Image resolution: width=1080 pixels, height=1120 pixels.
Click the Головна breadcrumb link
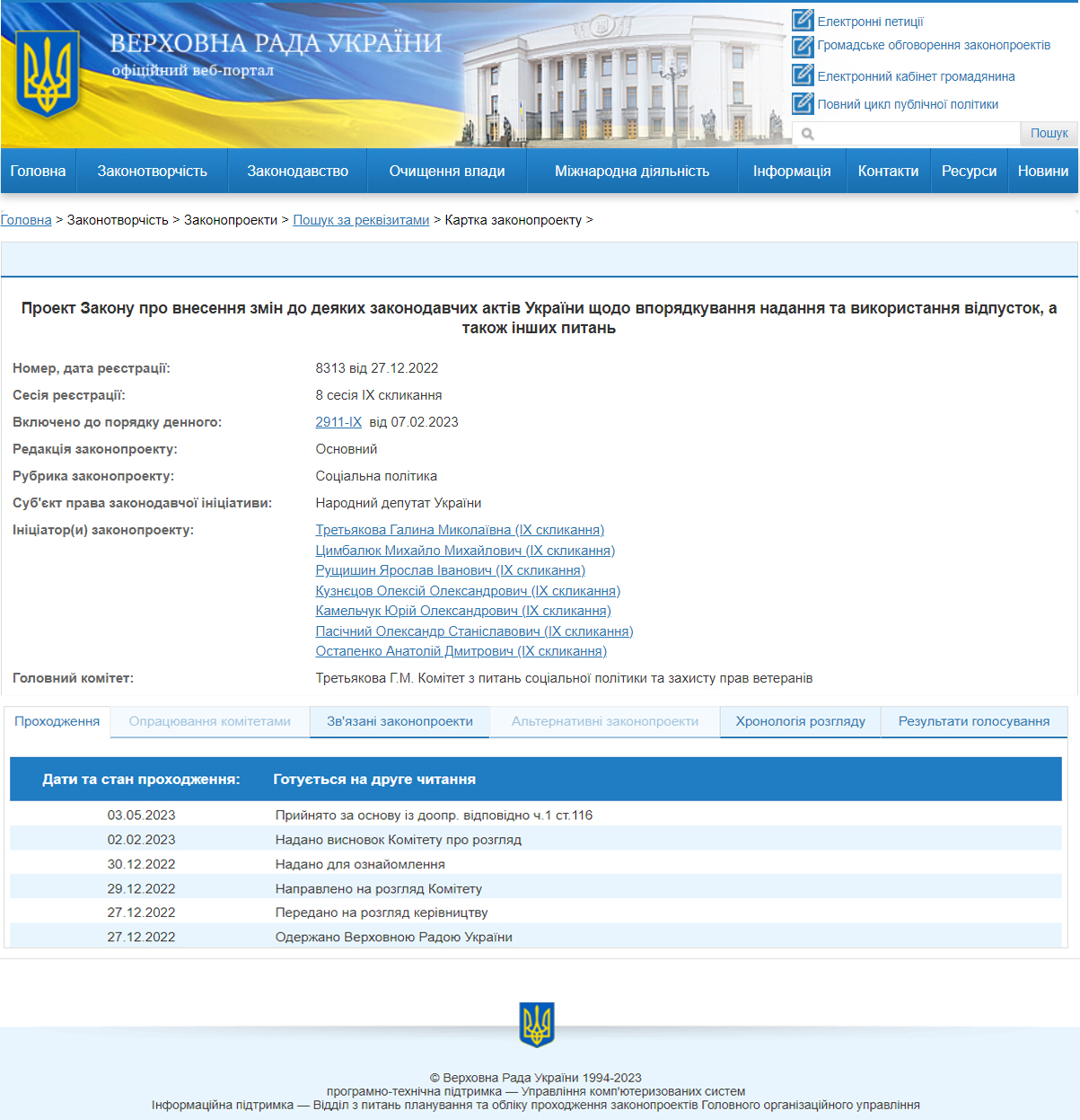26,220
